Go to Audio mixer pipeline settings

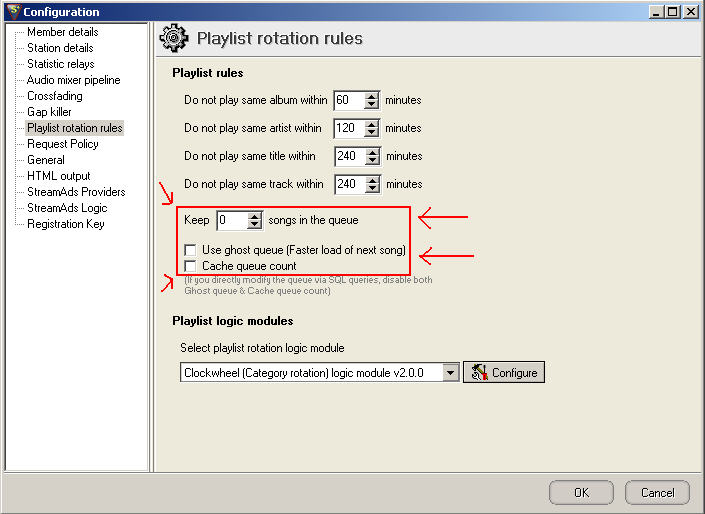(x=73, y=80)
